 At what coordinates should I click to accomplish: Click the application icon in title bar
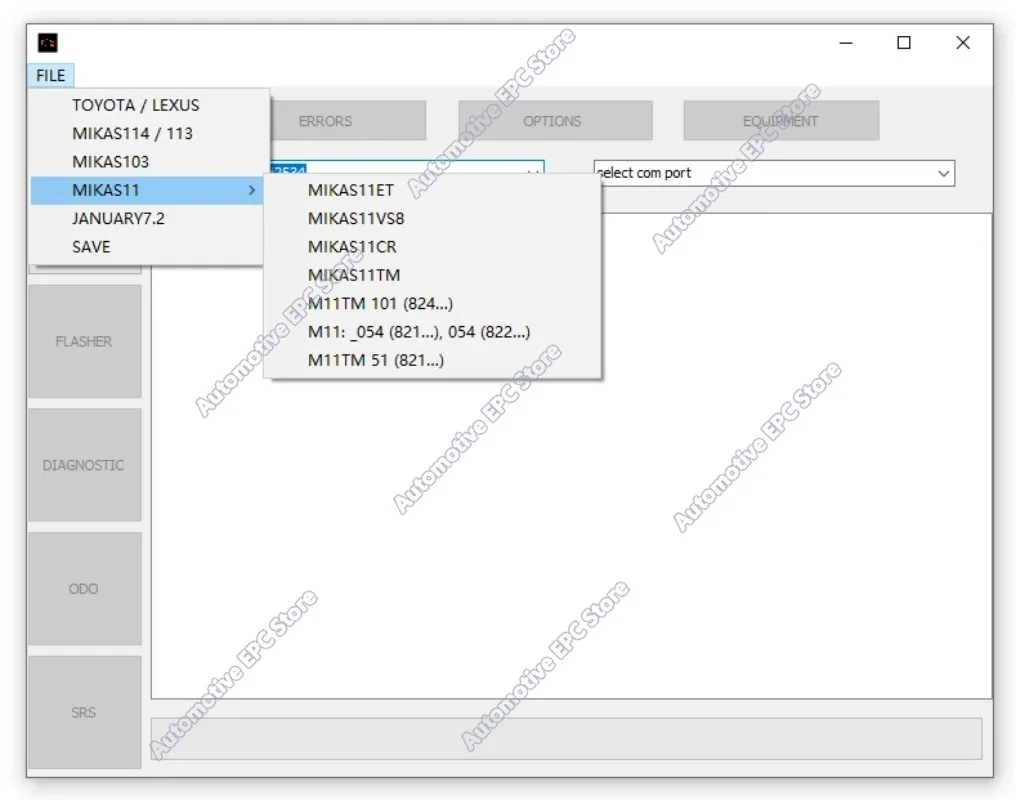(47, 43)
